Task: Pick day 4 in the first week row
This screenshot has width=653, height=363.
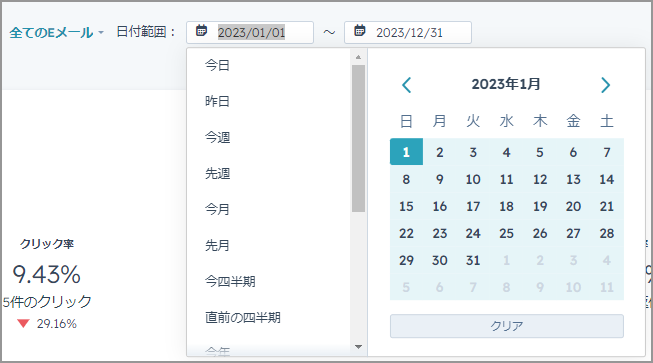Action: [x=506, y=152]
